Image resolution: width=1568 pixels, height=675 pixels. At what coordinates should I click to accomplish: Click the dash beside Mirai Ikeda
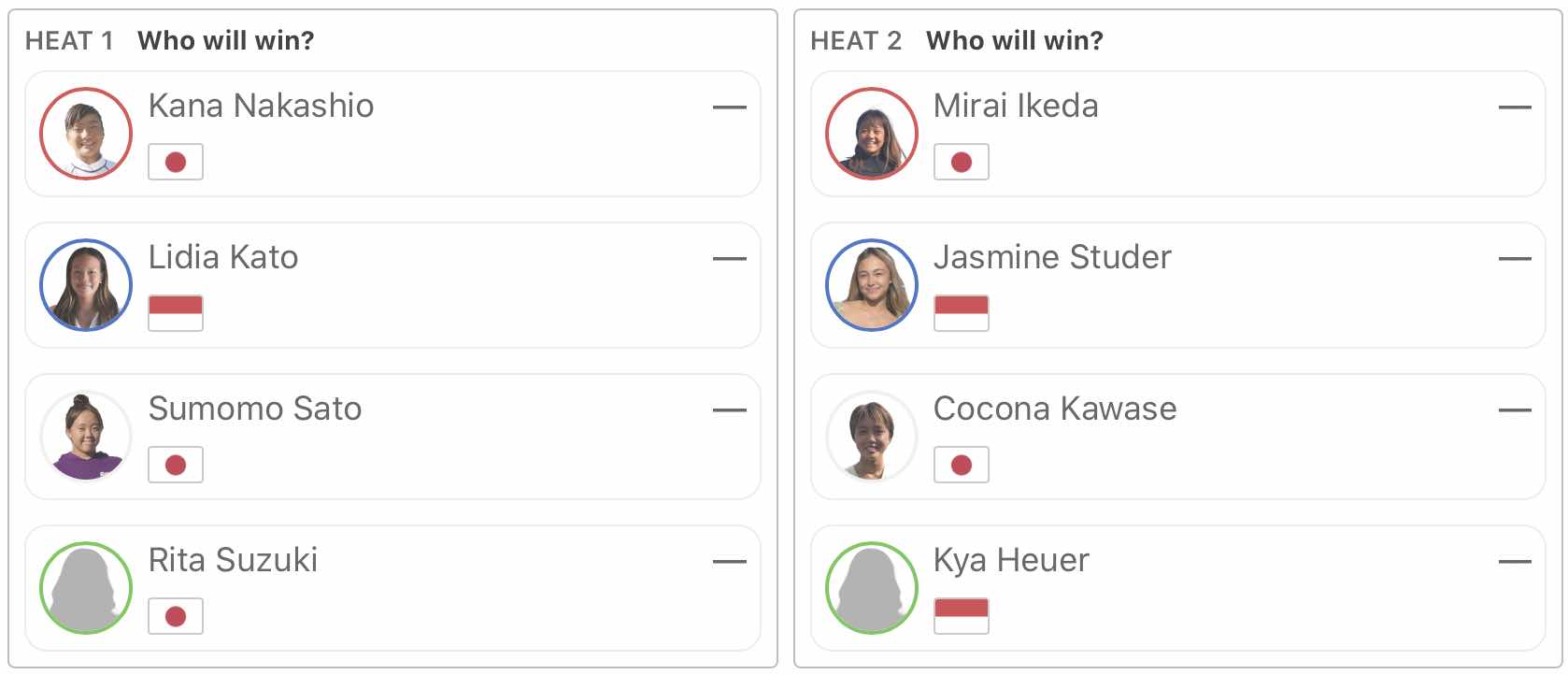pos(1515,108)
